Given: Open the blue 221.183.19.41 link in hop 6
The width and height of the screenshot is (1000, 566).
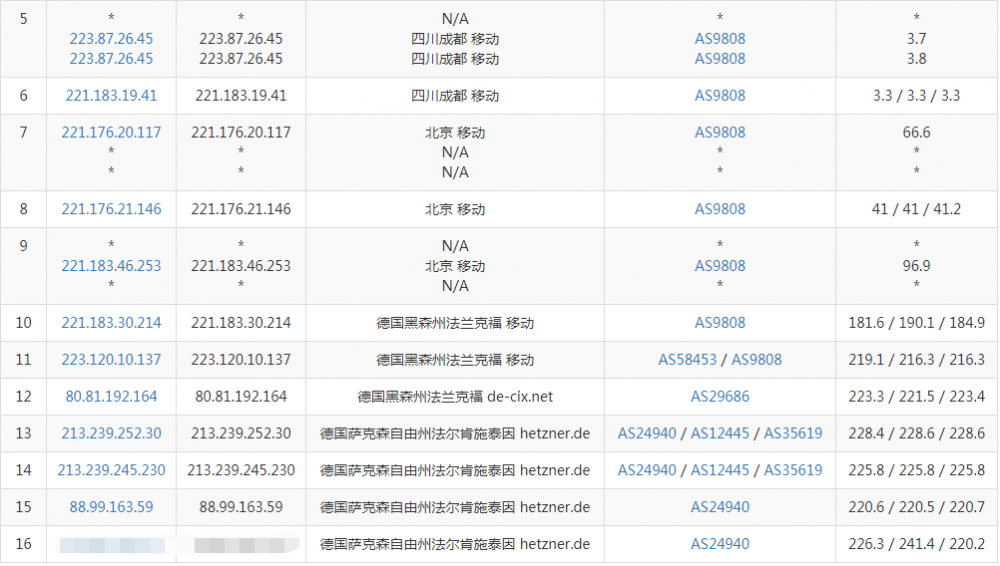Looking at the screenshot, I should [x=111, y=96].
